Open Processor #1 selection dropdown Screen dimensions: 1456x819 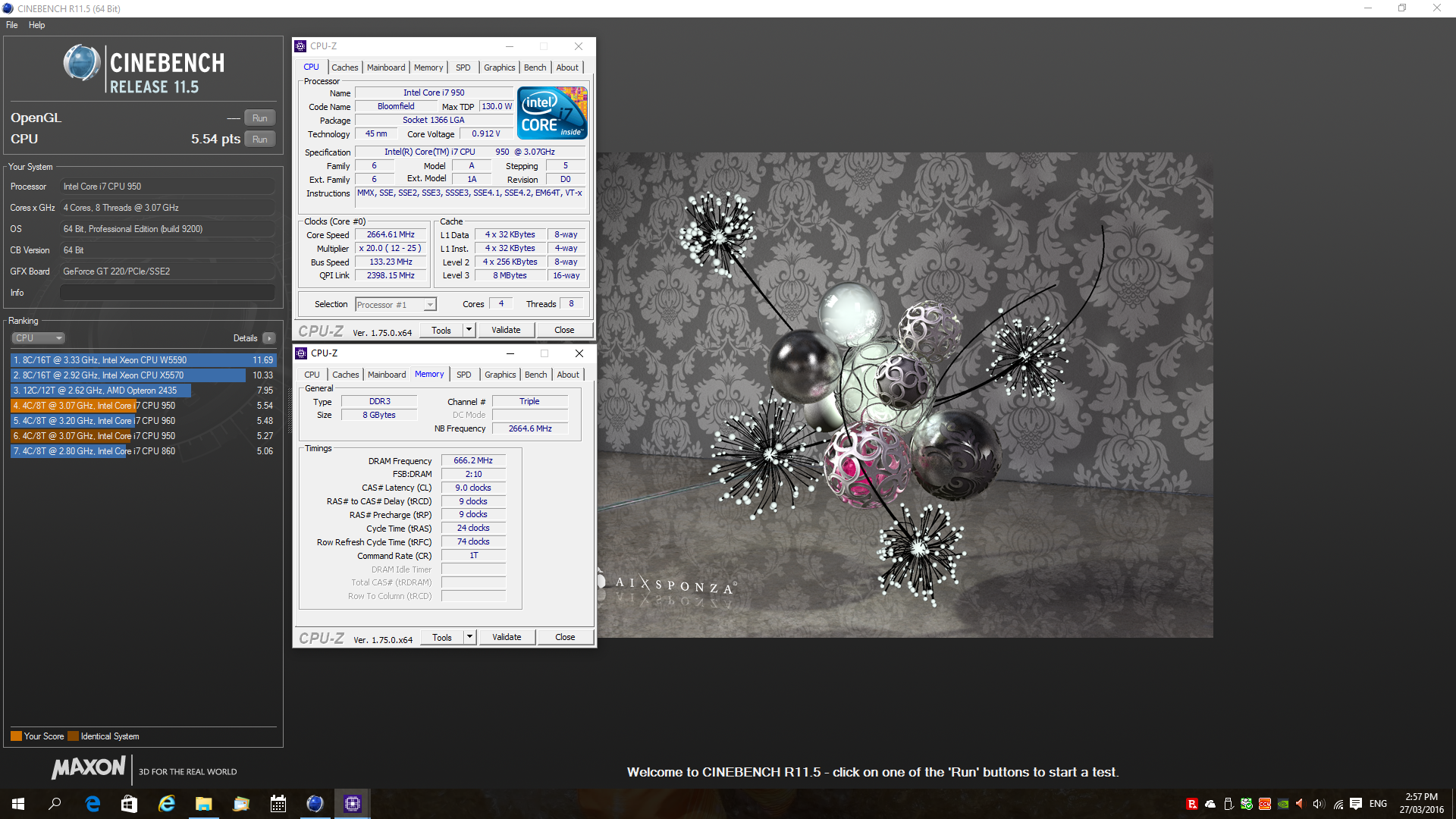[396, 305]
